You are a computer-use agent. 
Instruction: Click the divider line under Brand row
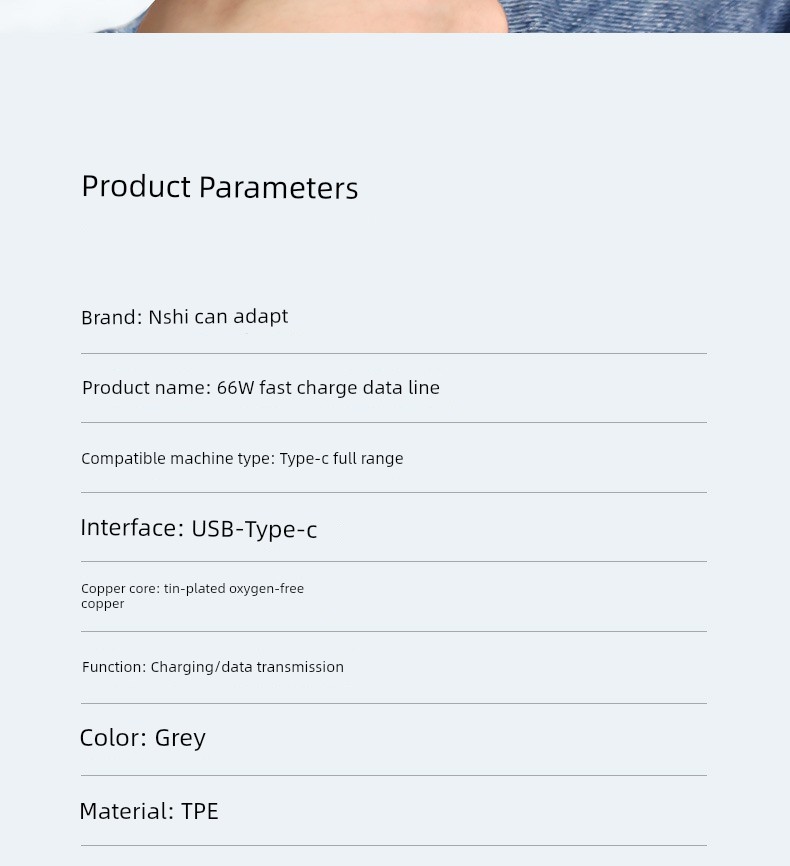pyautogui.click(x=394, y=353)
